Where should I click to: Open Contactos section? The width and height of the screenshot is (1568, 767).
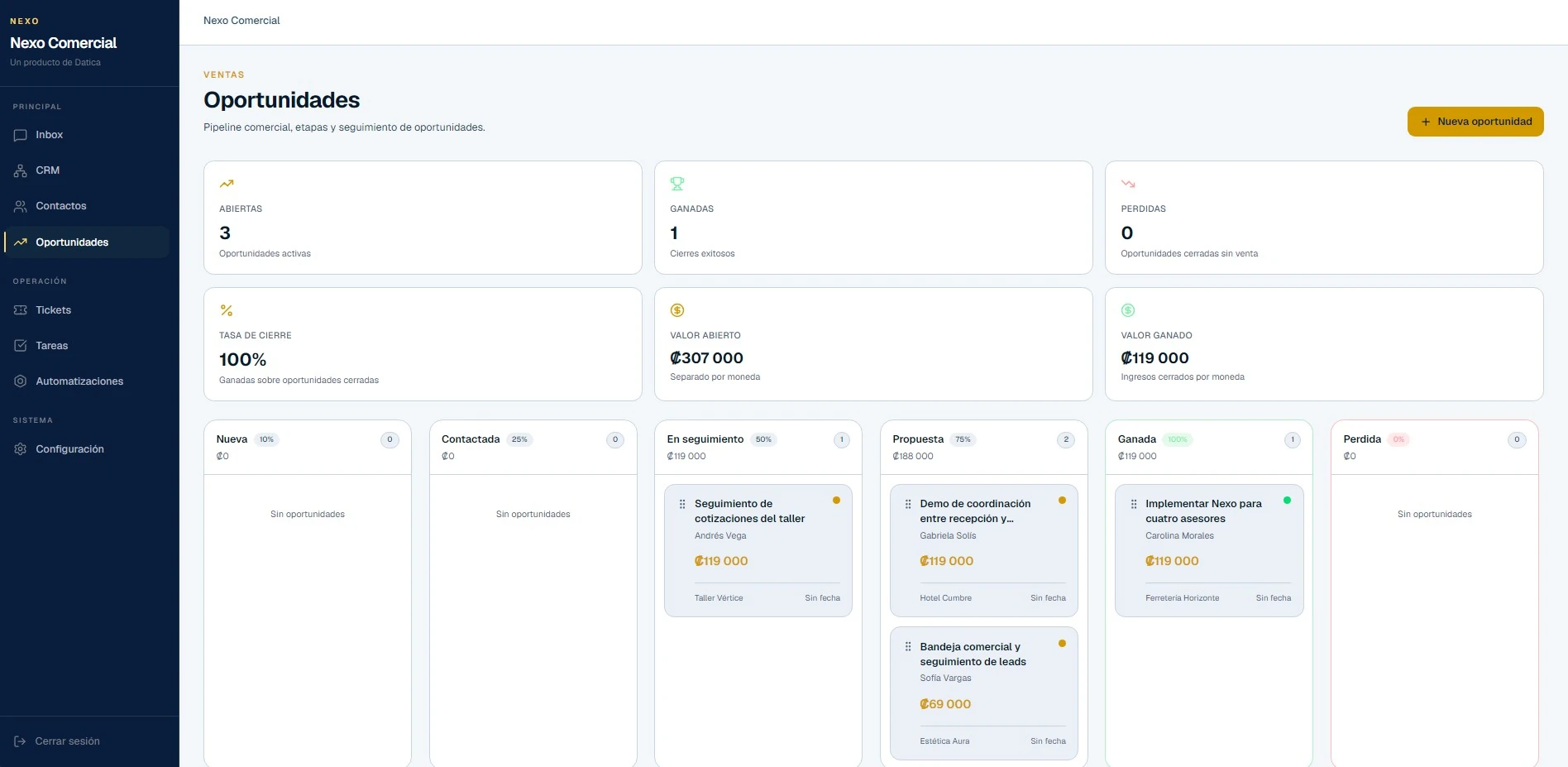pyautogui.click(x=86, y=206)
